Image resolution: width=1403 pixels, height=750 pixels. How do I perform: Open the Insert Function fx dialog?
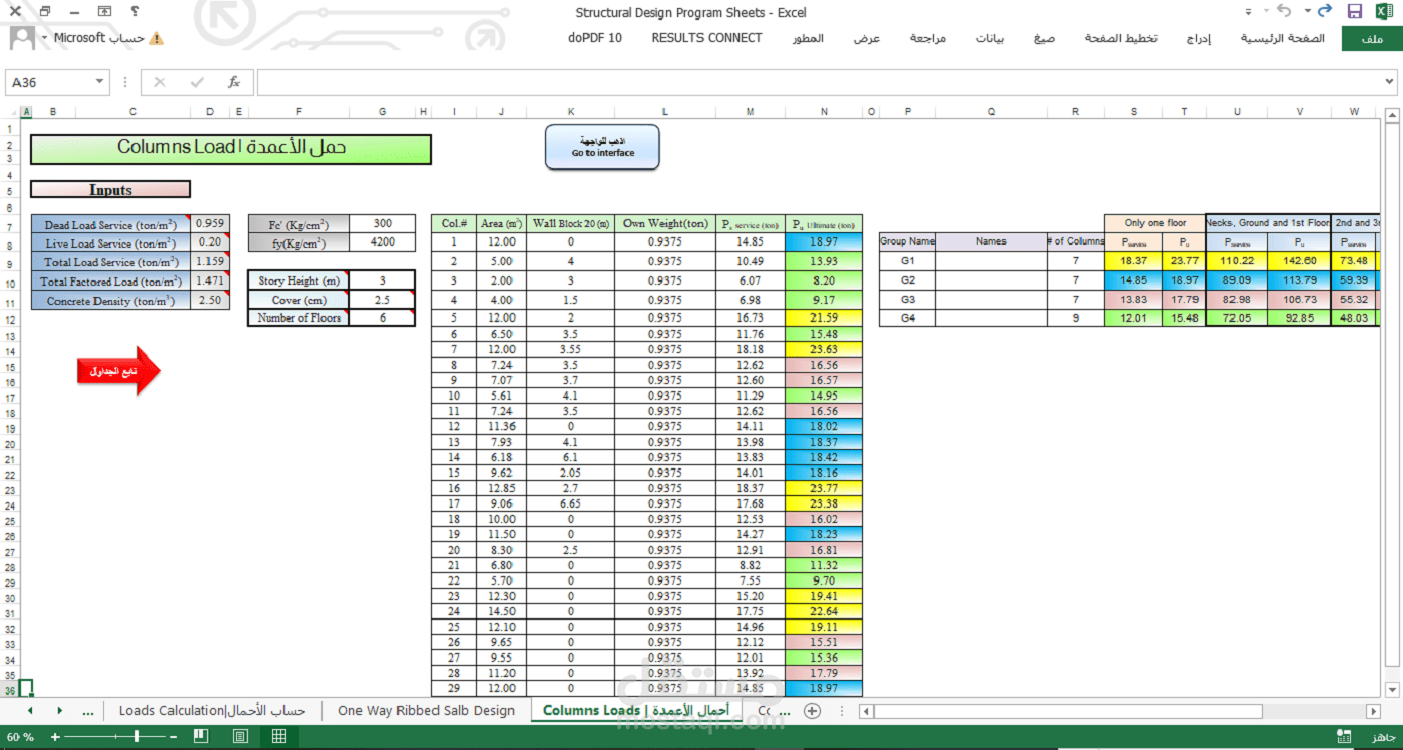pos(234,82)
